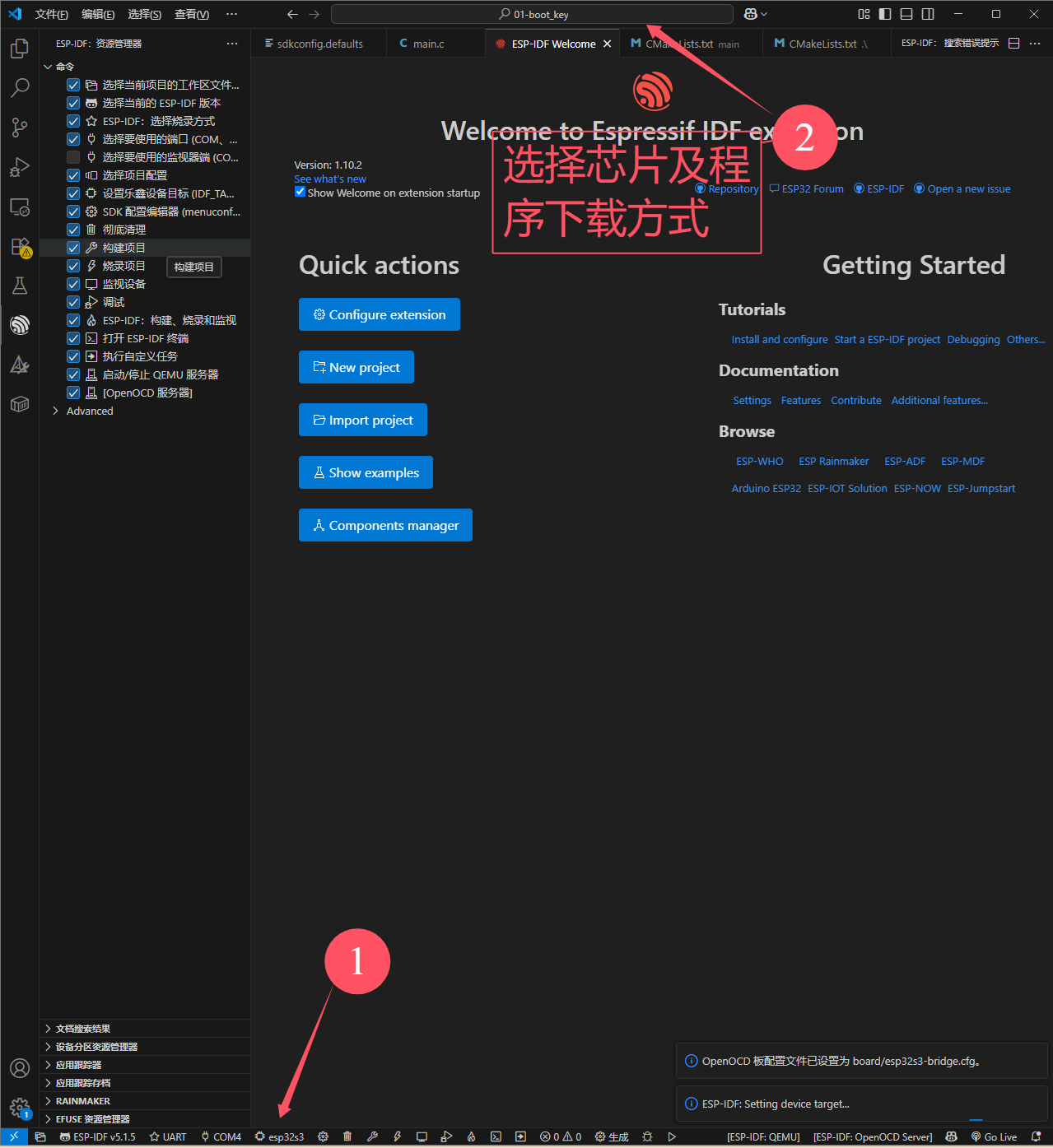Click the 01-boot_key command center search box
Screen dimensions: 1053x1148
pyautogui.click(x=532, y=14)
